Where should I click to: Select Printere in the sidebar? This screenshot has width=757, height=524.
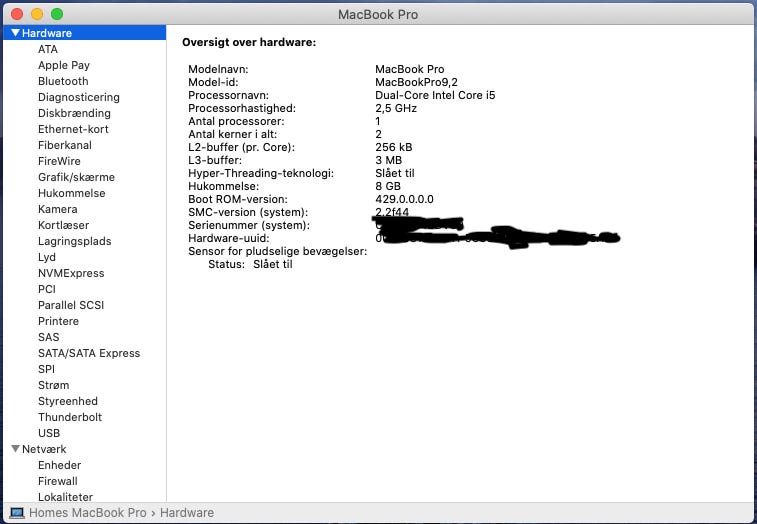tap(58, 321)
